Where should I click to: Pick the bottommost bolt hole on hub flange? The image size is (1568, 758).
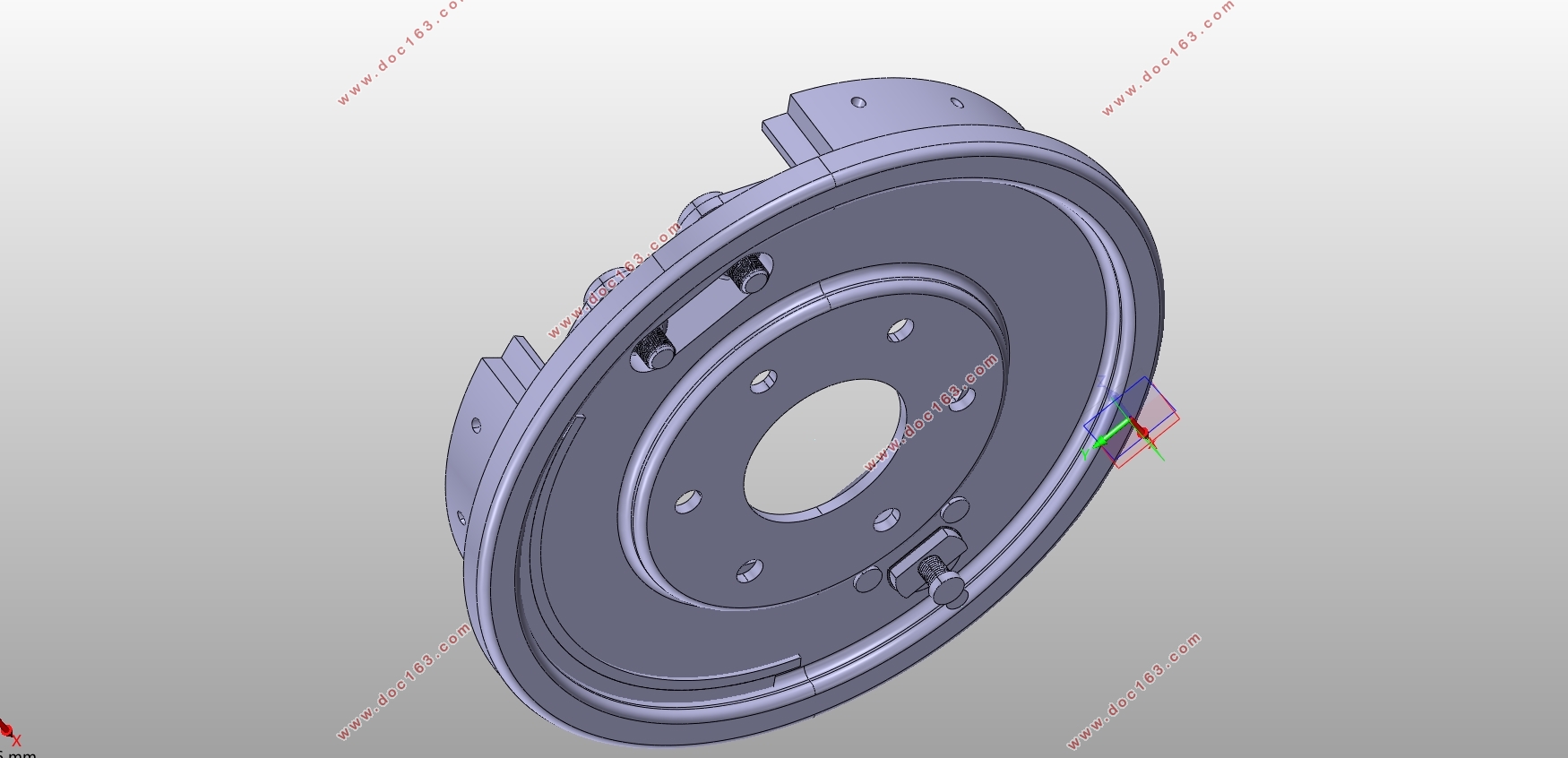(x=749, y=570)
